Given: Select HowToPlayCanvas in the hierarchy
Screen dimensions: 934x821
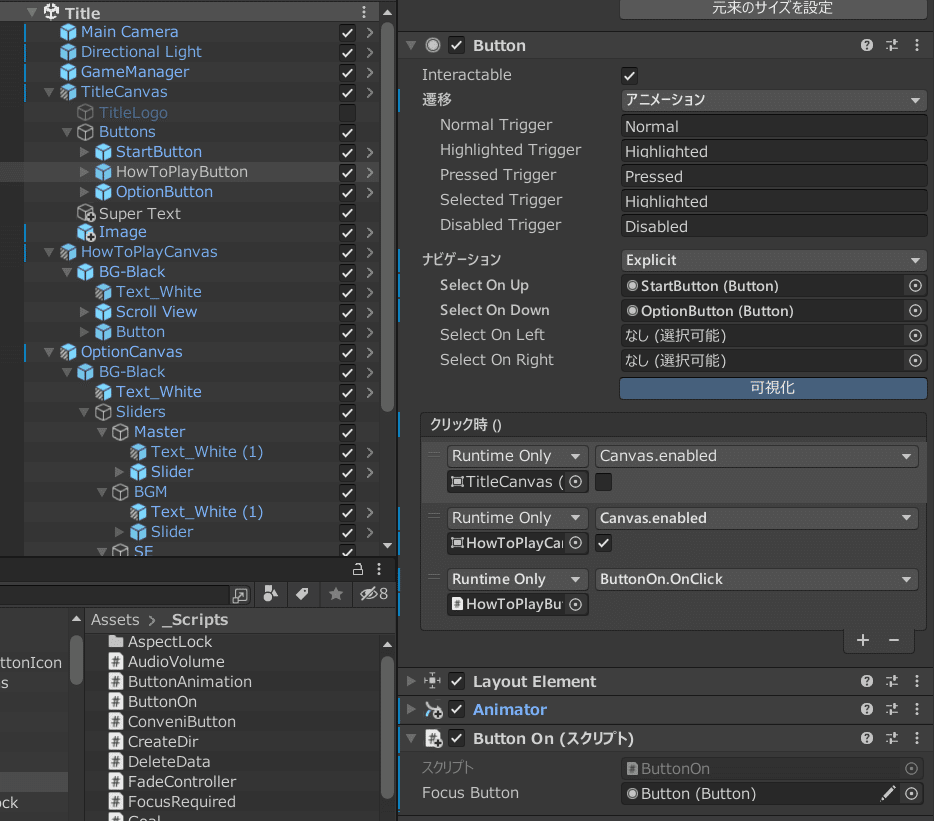Looking at the screenshot, I should click(x=149, y=252).
